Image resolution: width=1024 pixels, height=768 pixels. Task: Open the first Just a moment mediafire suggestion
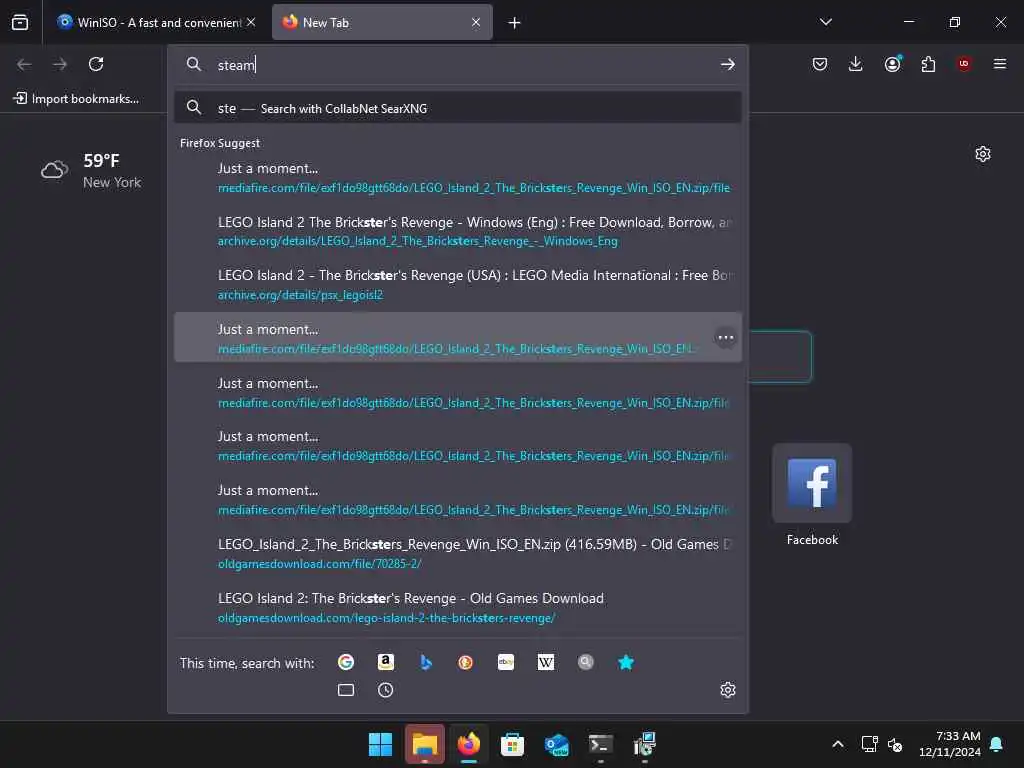[x=458, y=178]
